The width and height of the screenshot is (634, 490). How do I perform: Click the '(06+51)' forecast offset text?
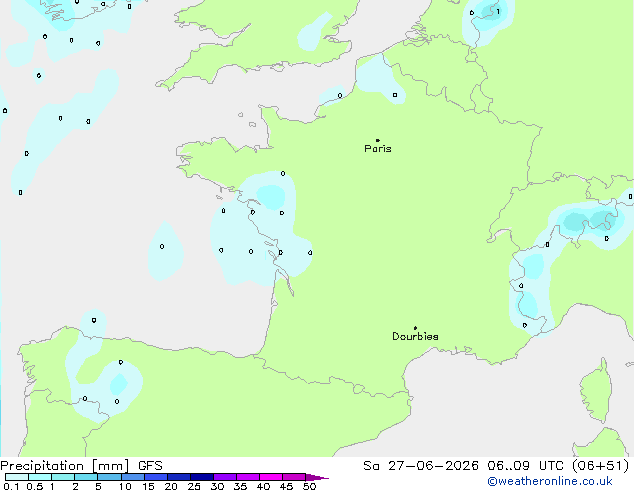[x=600, y=466]
